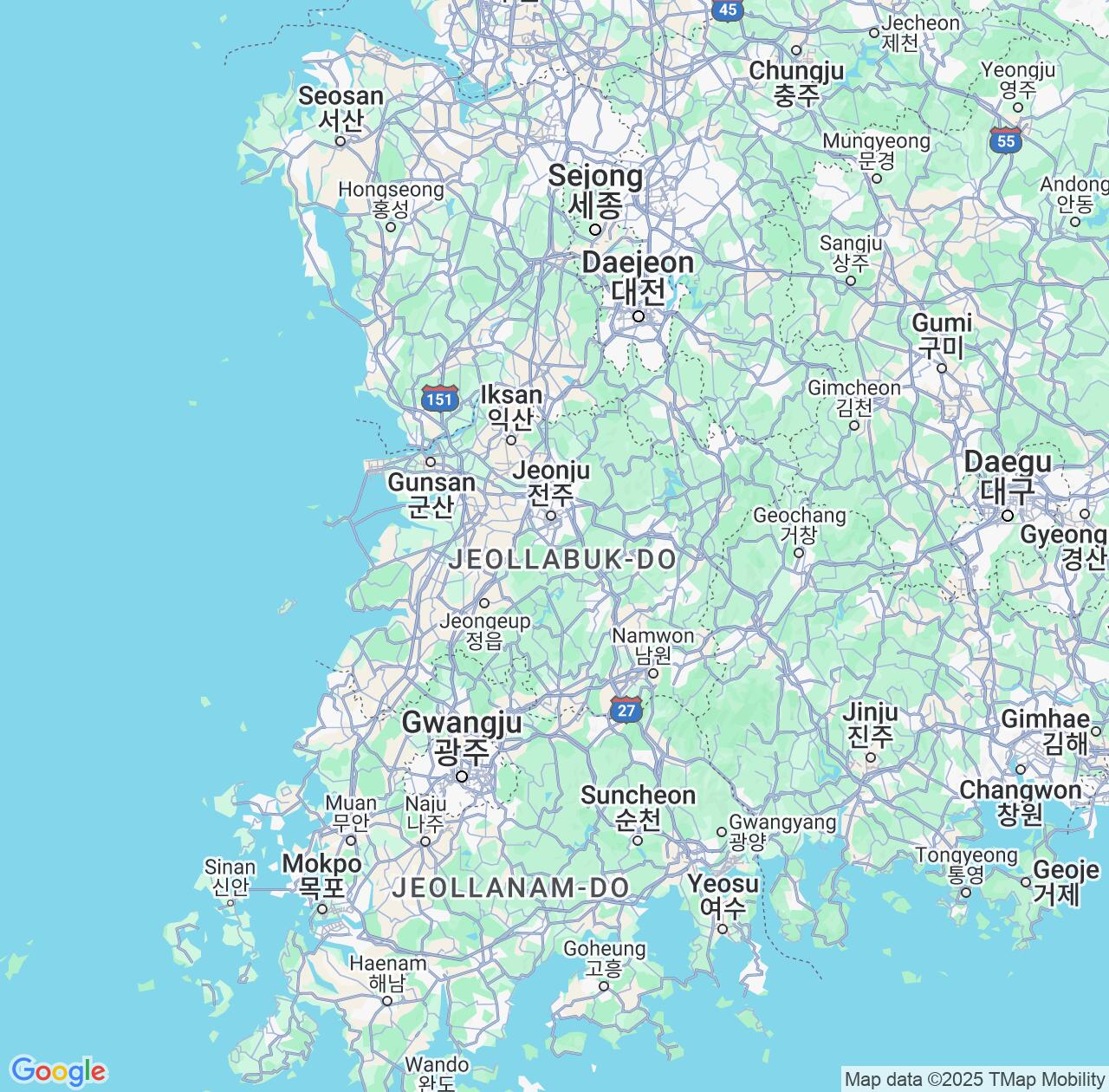The height and width of the screenshot is (1092, 1109).
Task: Click the Changwon city label
Action: click(1020, 802)
